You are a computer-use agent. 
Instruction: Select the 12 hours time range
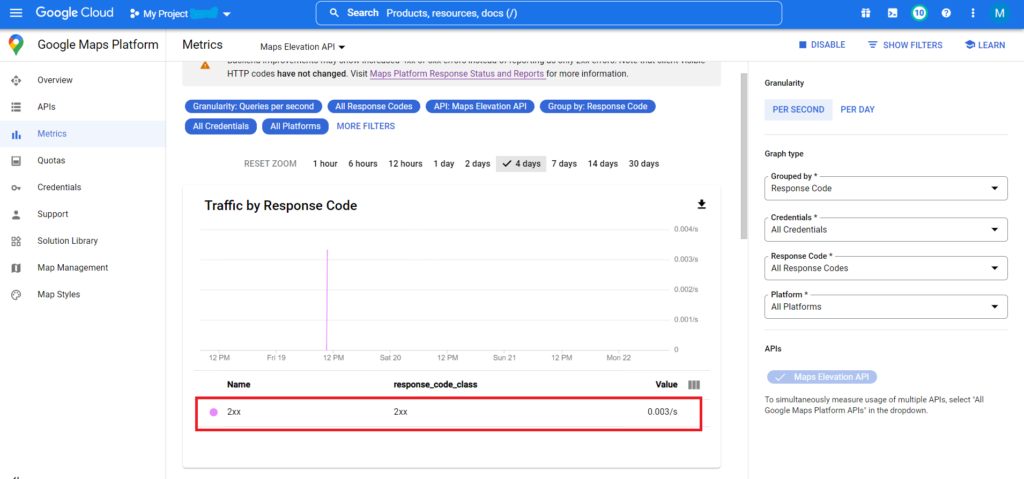point(405,164)
